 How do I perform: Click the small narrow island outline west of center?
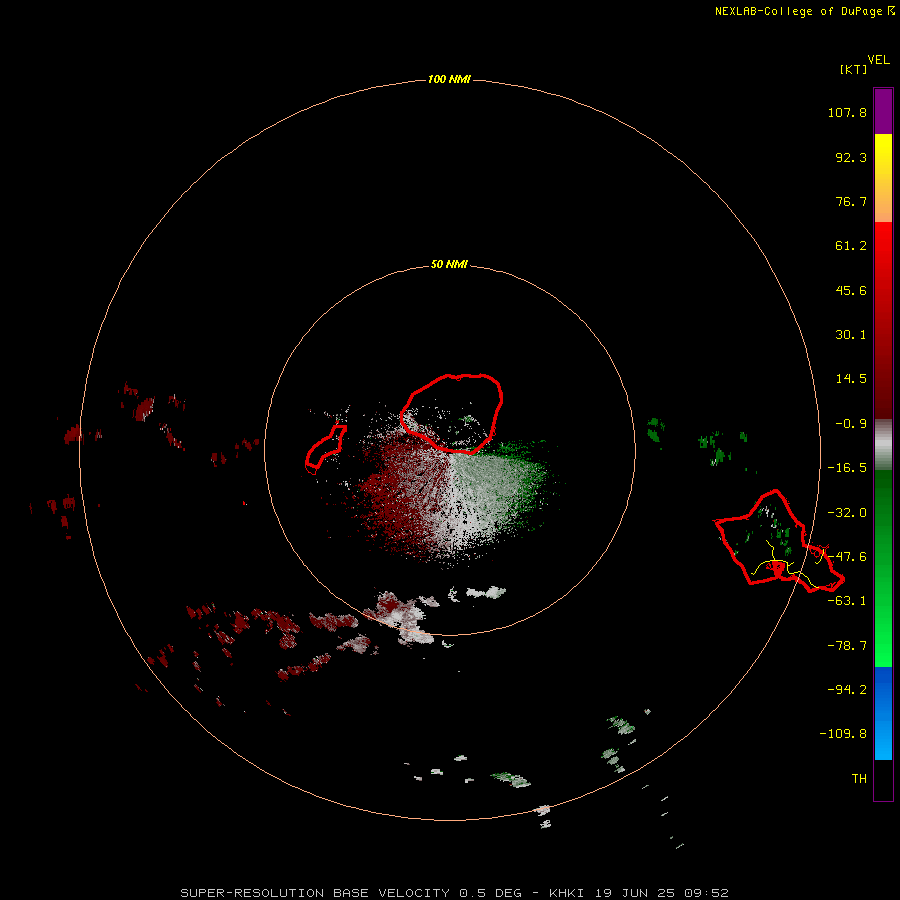[326, 449]
